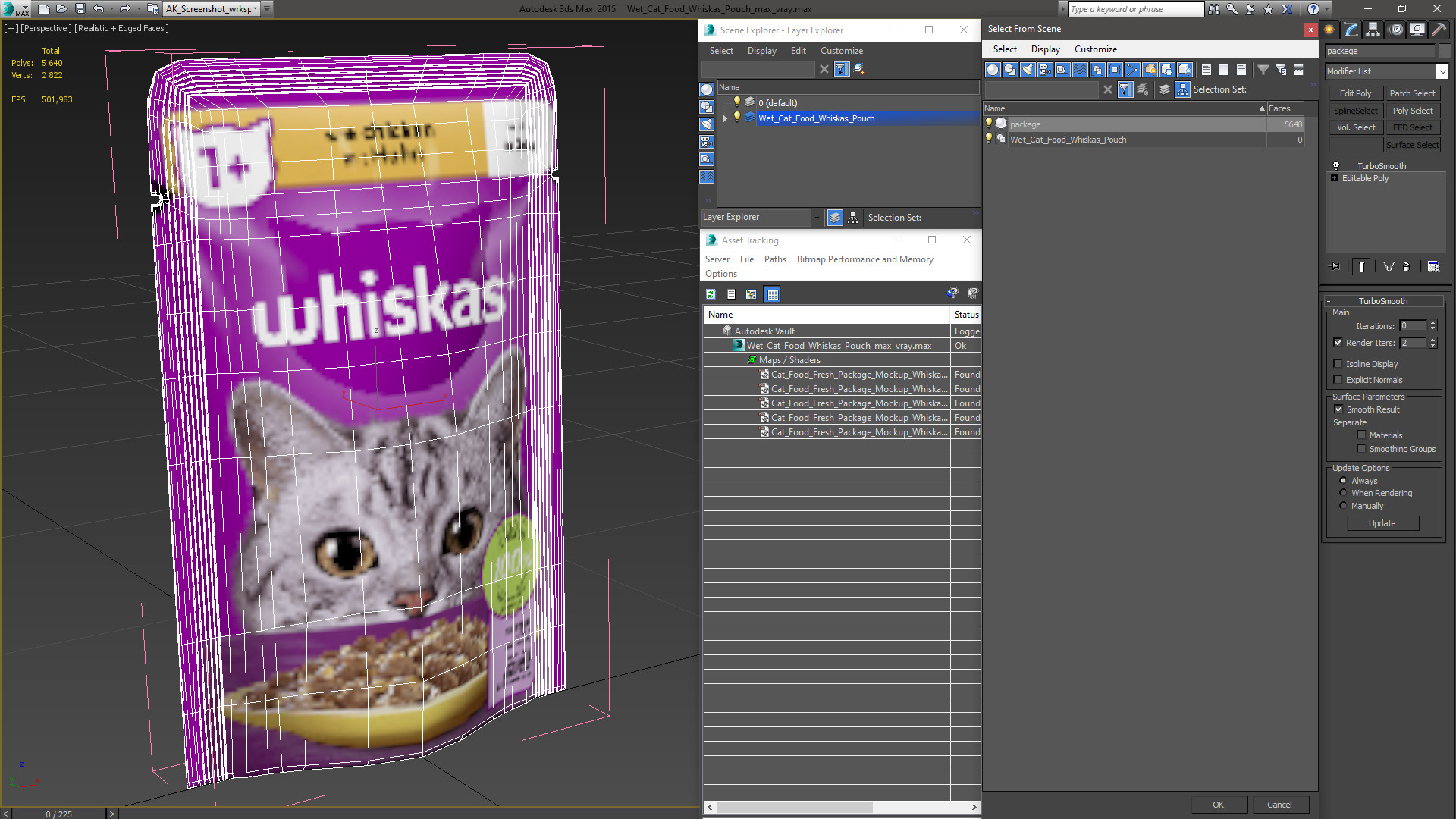
Task: Toggle Render Iters checkbox in TurboSmooth
Action: pyautogui.click(x=1338, y=343)
